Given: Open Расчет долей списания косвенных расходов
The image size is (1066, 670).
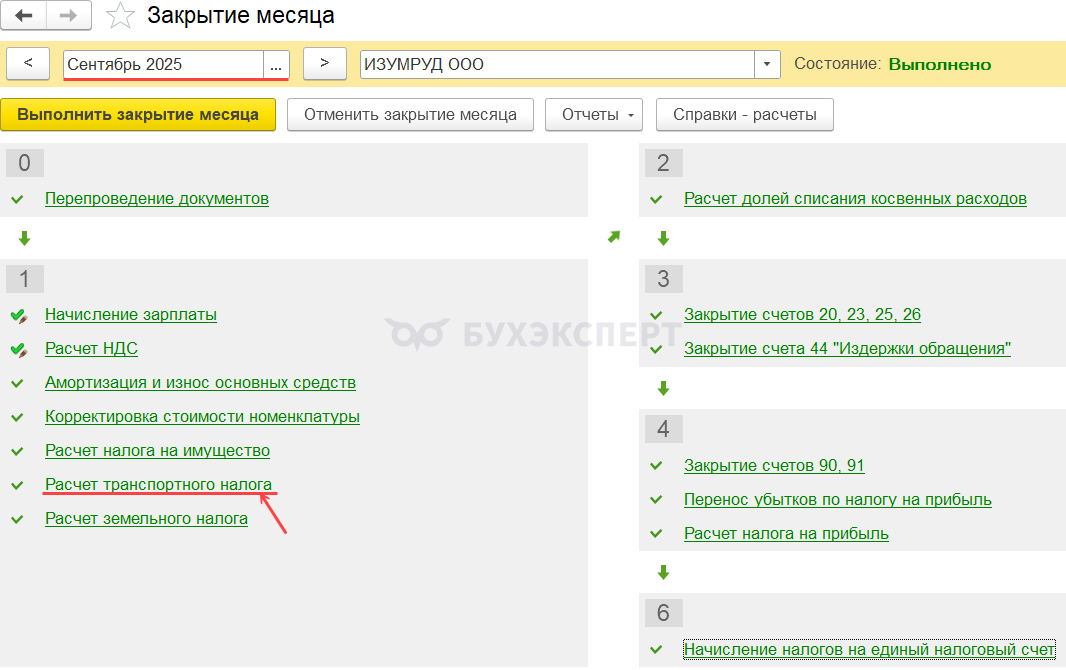Looking at the screenshot, I should tap(855, 198).
